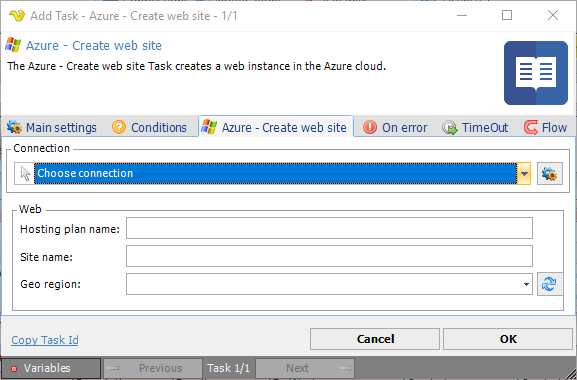577x380 pixels.
Task: Open the Azure - Create web site tab
Action: [276, 127]
